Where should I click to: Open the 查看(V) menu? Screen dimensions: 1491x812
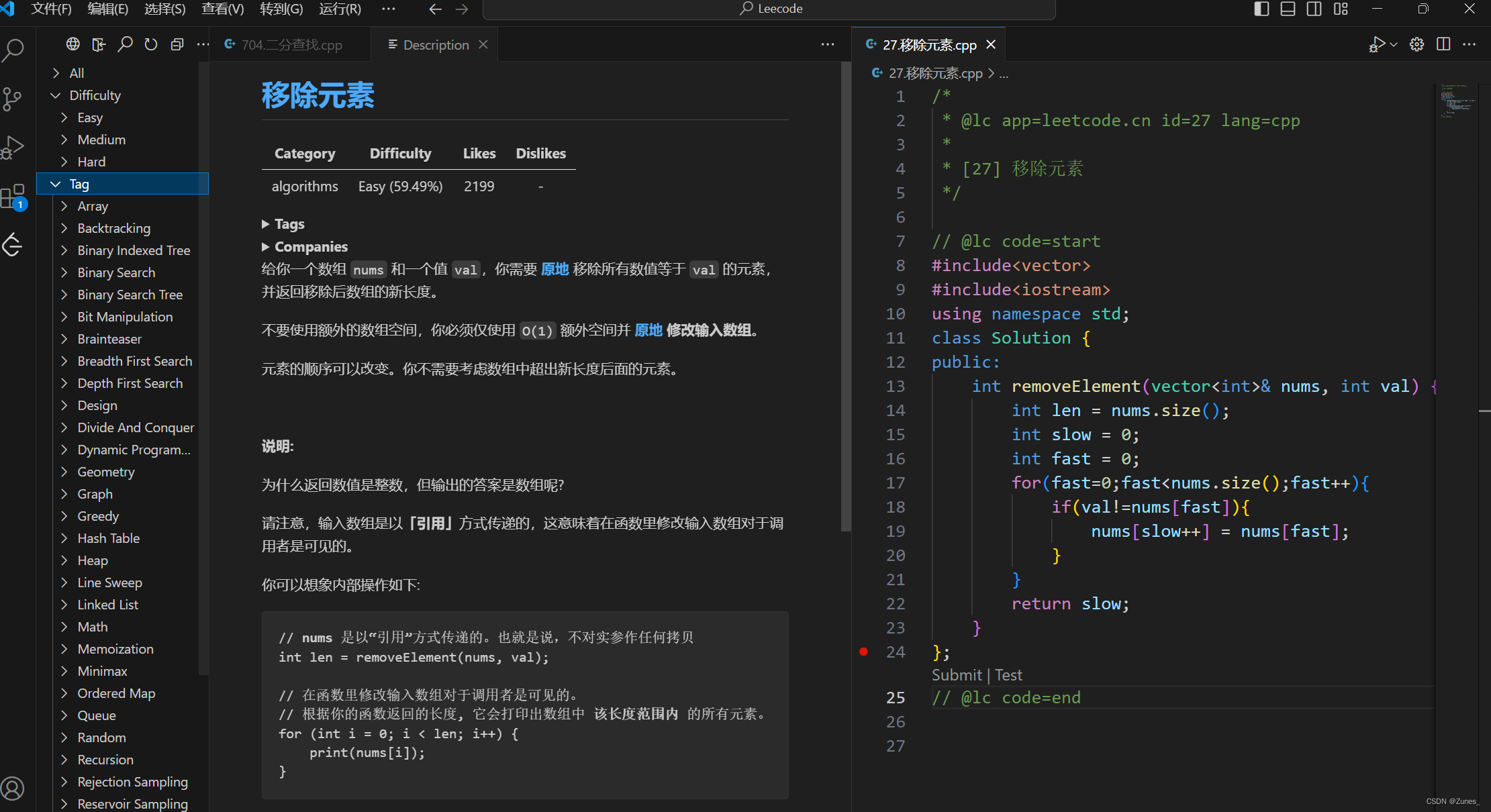pos(223,9)
